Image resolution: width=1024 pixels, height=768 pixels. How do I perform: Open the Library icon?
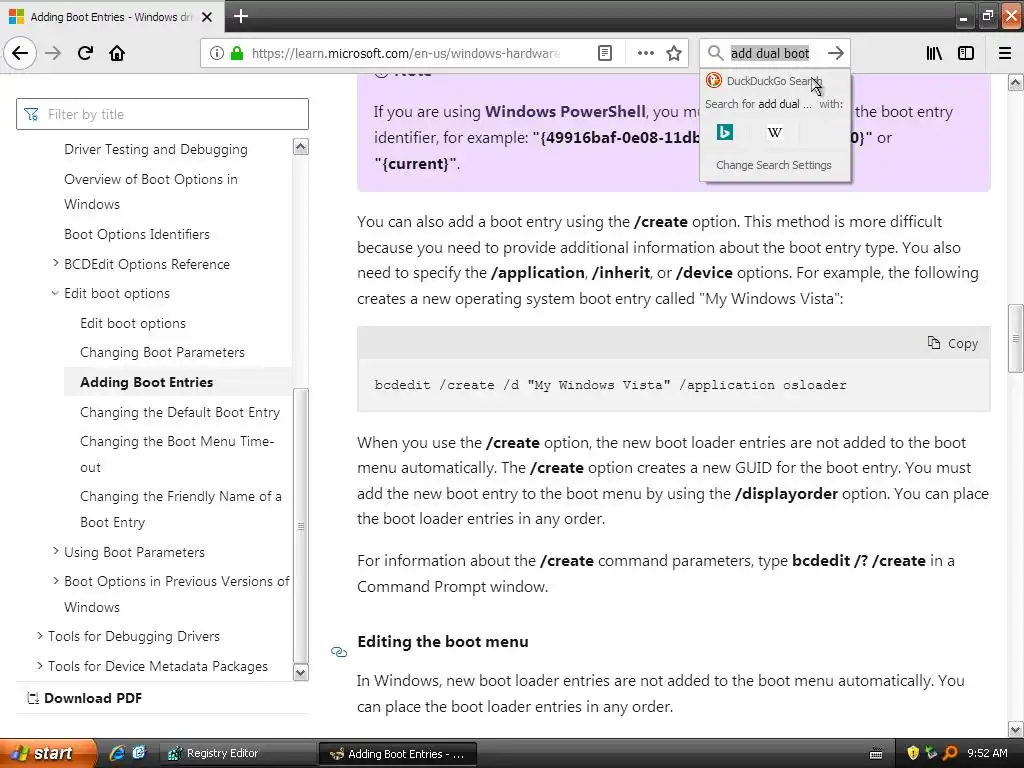point(934,53)
